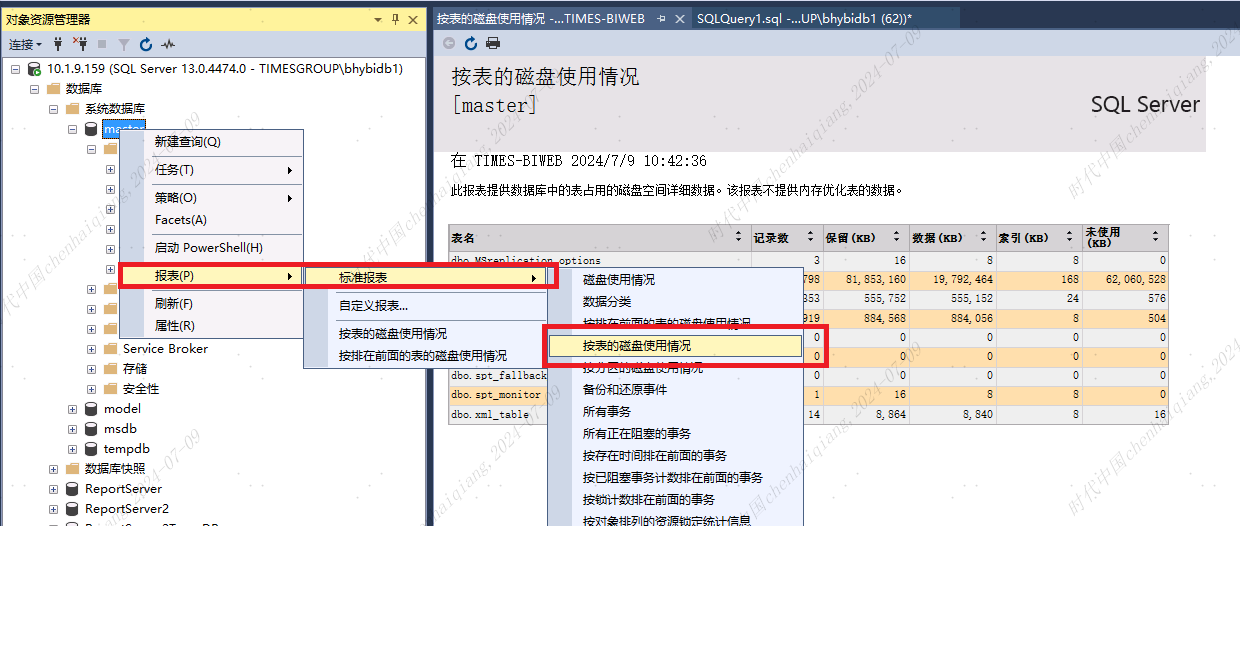Screen dimensions: 1240x648
Task: Expand the ReportServer2 database node
Action: coord(53,509)
